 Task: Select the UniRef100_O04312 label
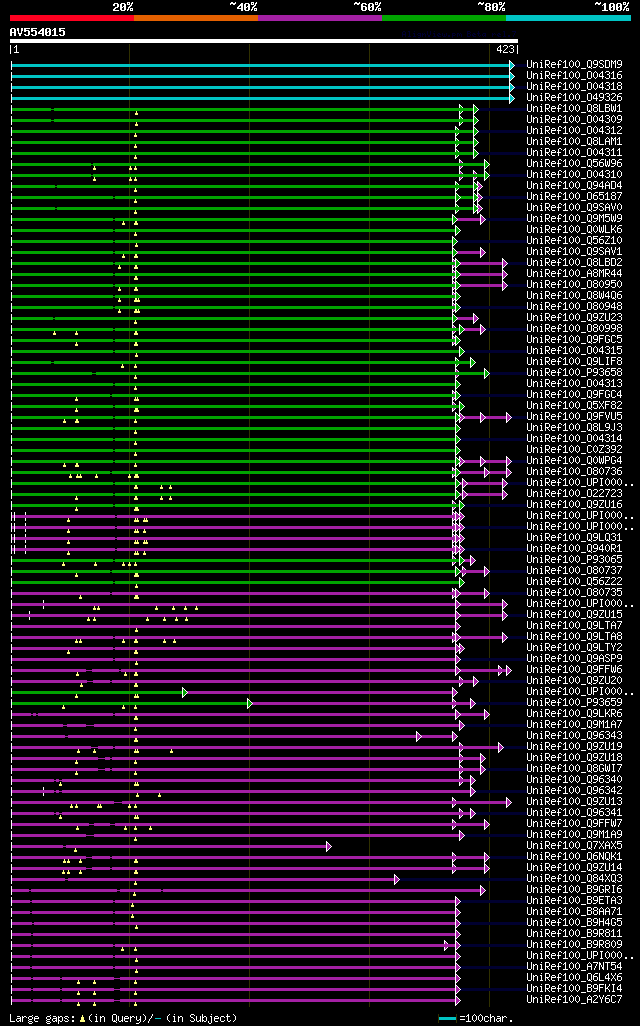pyautogui.click(x=575, y=131)
